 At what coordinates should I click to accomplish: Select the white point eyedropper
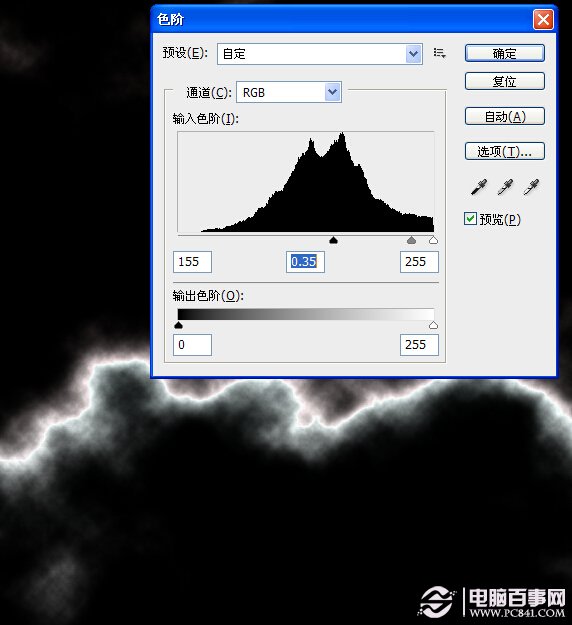(x=531, y=187)
